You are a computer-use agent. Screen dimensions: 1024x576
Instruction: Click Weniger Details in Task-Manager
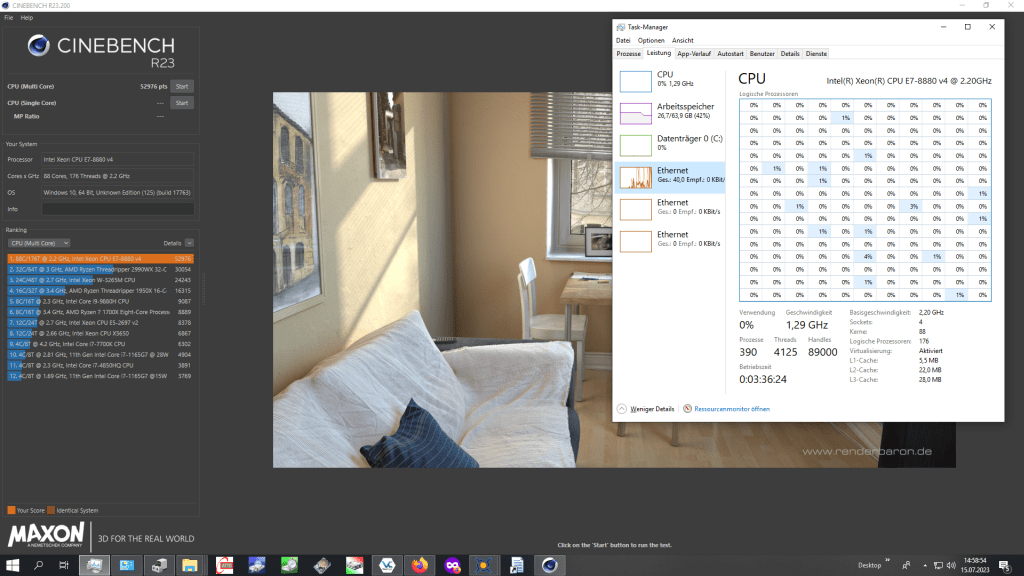tap(652, 409)
